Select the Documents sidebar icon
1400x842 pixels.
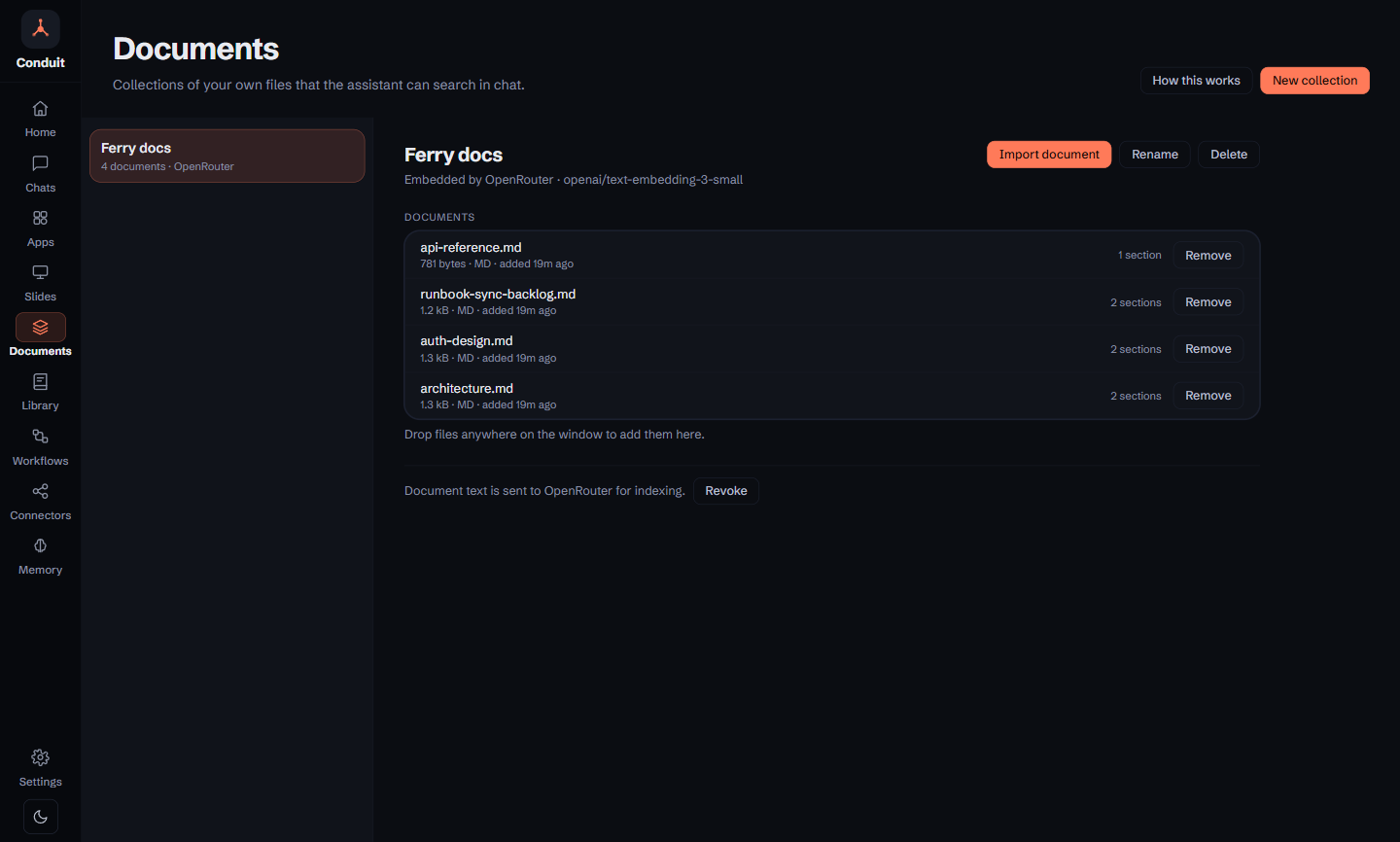coord(40,327)
